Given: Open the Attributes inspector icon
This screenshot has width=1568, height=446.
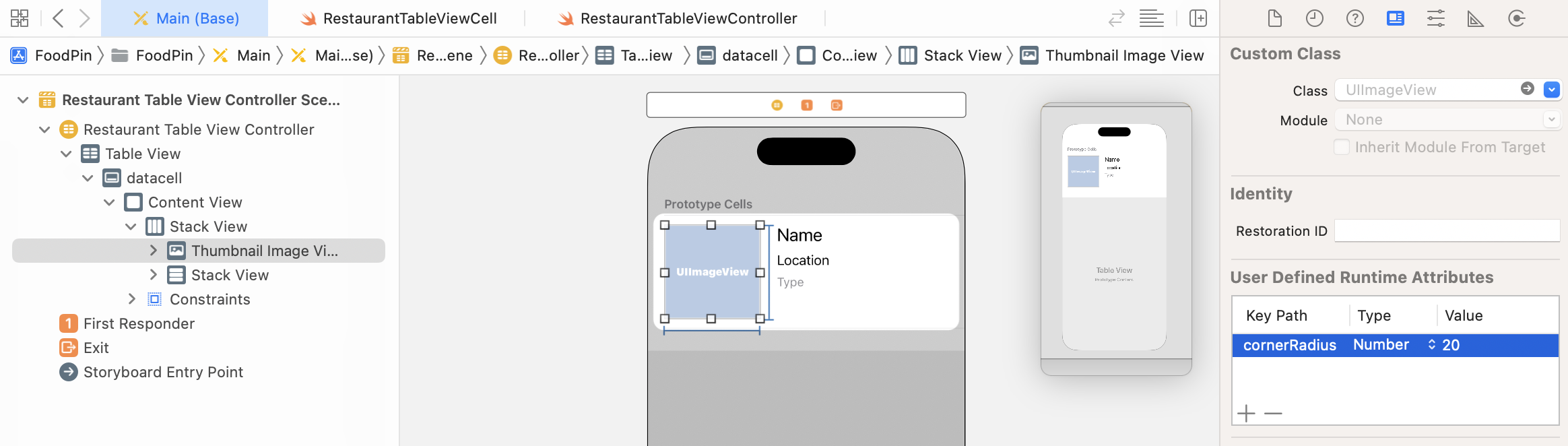Looking at the screenshot, I should pyautogui.click(x=1435, y=18).
